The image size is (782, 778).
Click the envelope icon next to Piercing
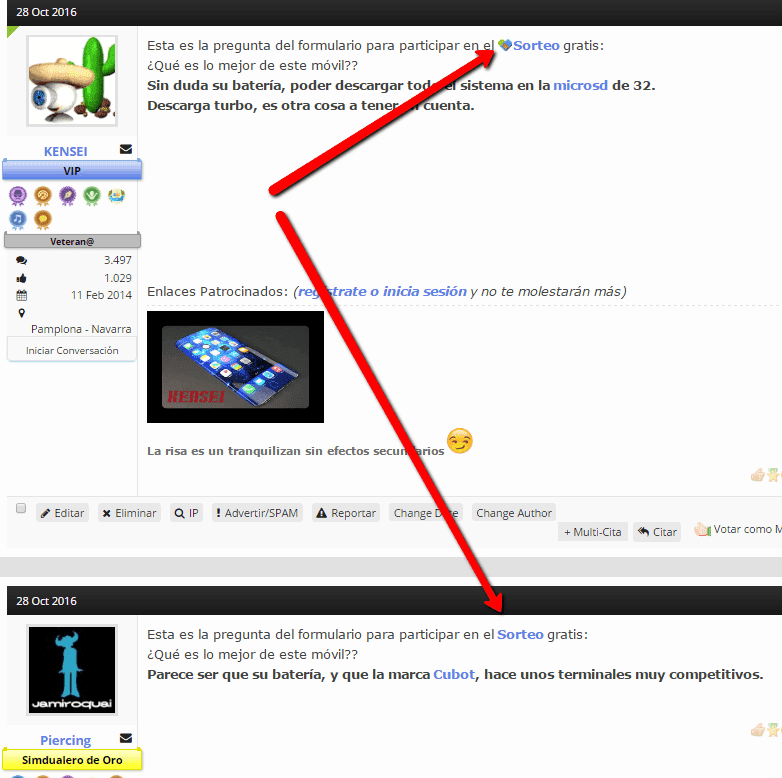126,738
